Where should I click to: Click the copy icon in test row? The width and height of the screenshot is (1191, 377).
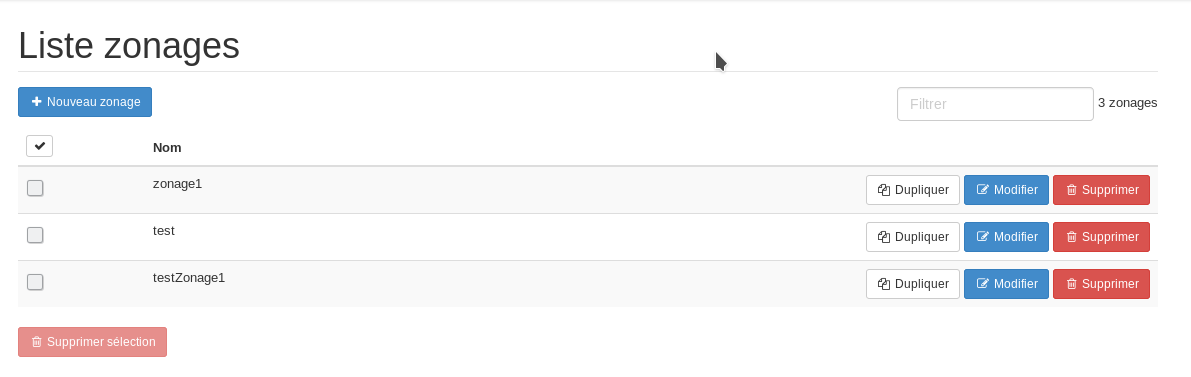tap(883, 237)
